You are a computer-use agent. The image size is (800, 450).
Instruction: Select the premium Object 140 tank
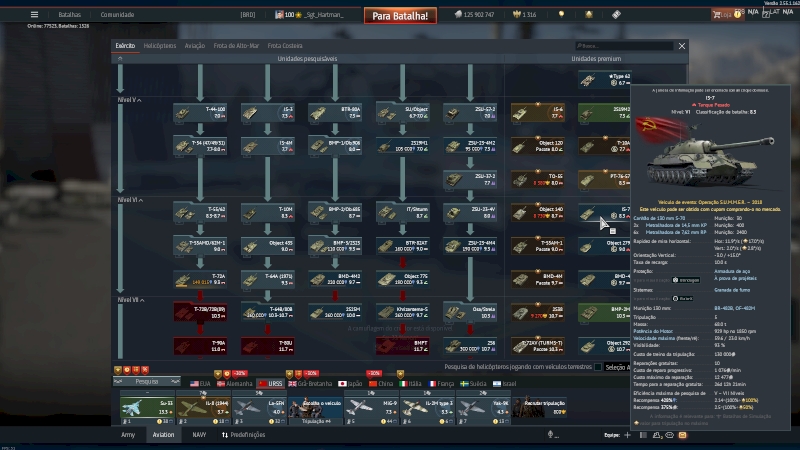(x=538, y=213)
